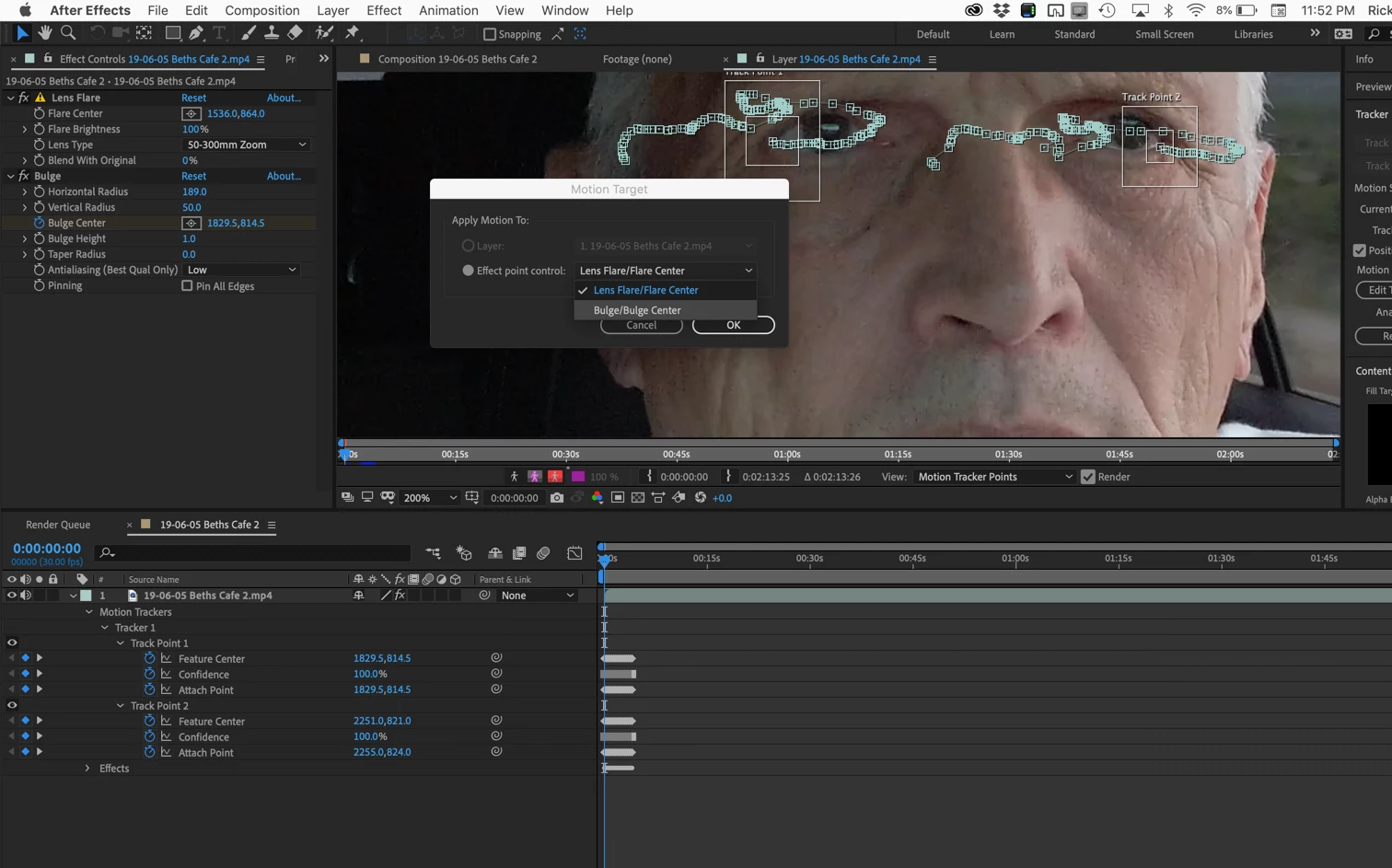Toggle Motion Blur enable icon in timeline

543,553
